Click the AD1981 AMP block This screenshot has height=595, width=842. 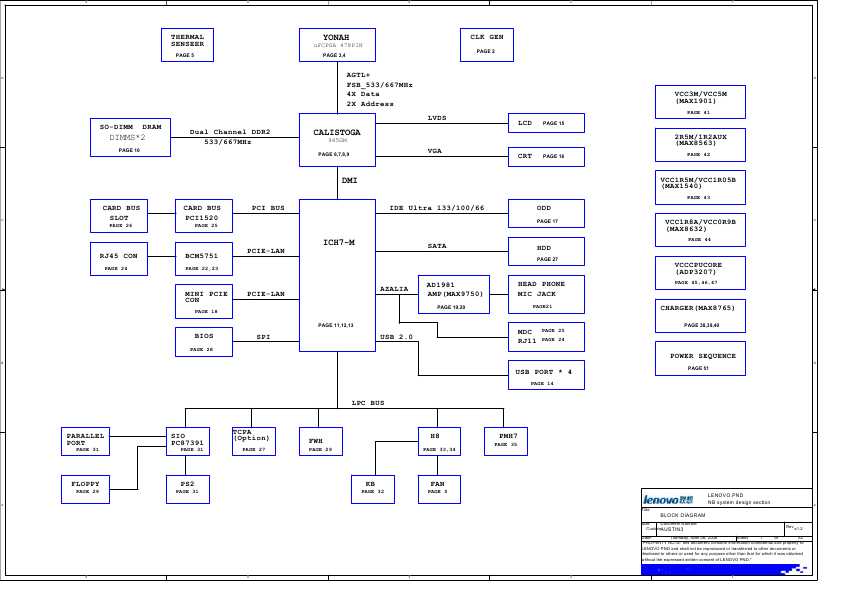click(454, 294)
